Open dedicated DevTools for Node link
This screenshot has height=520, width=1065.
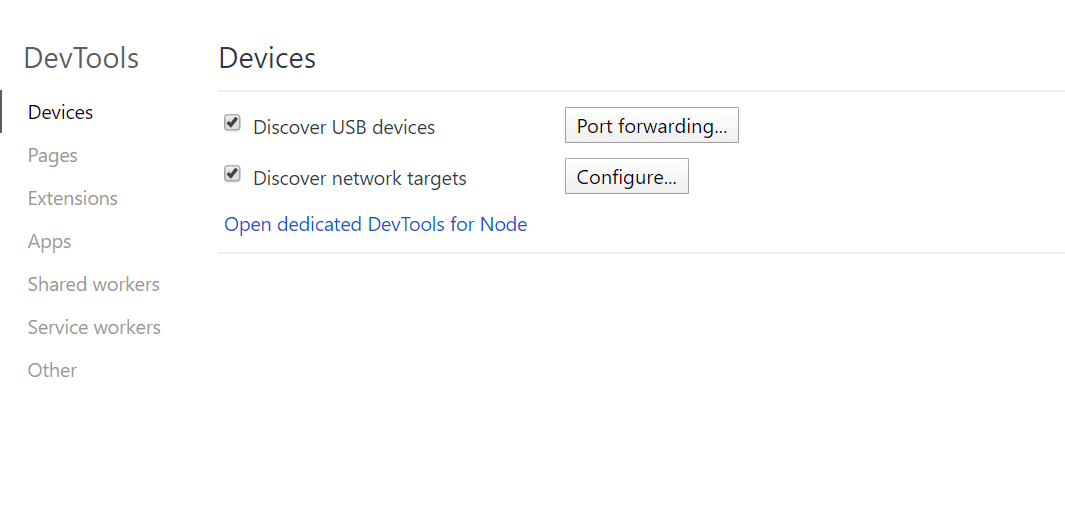[x=375, y=224]
